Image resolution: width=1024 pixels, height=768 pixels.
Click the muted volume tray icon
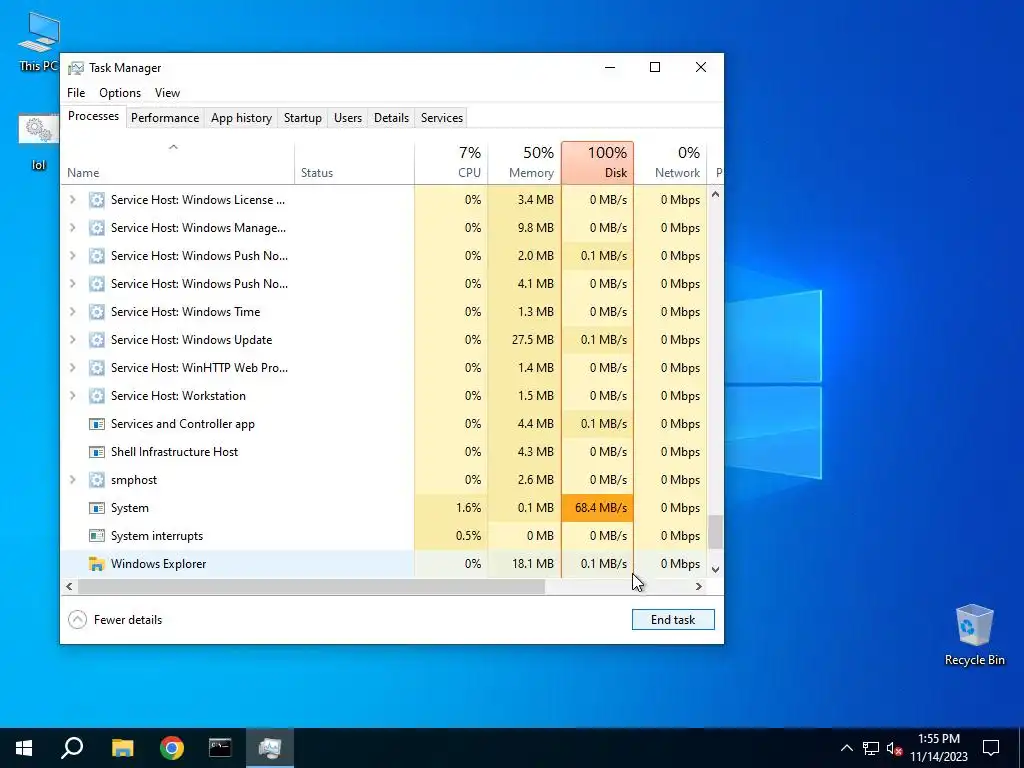894,748
